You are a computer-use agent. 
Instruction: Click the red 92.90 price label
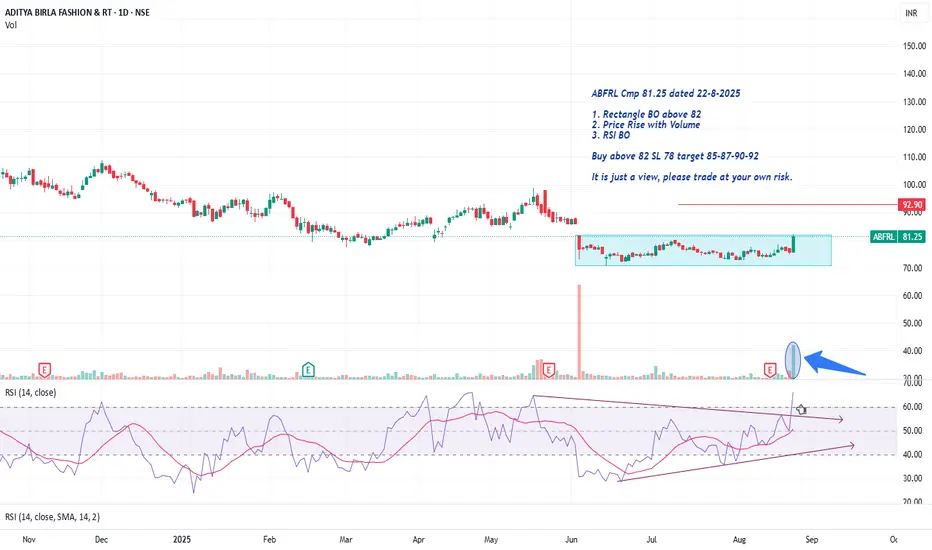pos(912,205)
